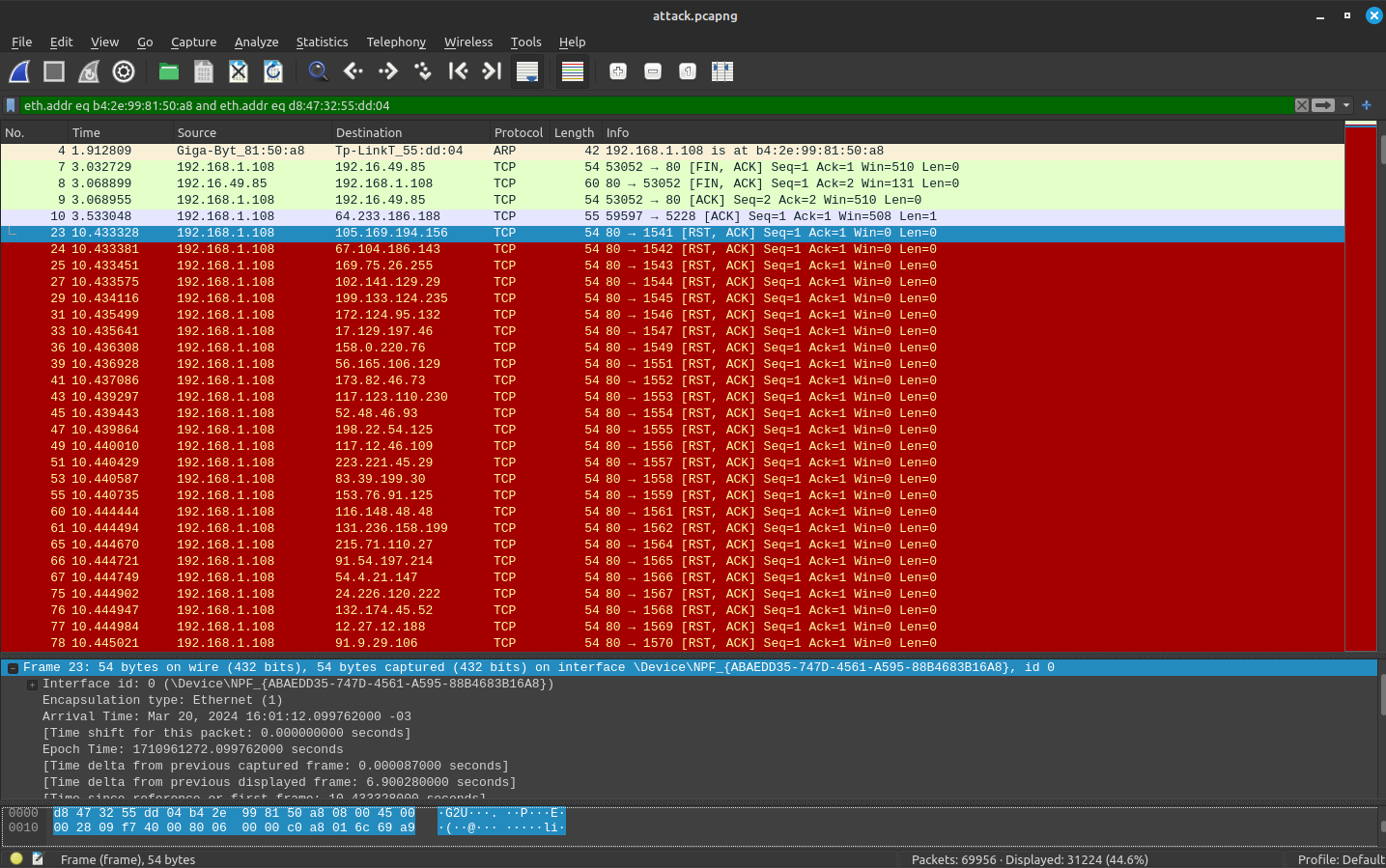The width and height of the screenshot is (1386, 868).
Task: Sort by the Destination column header
Action: coord(410,132)
